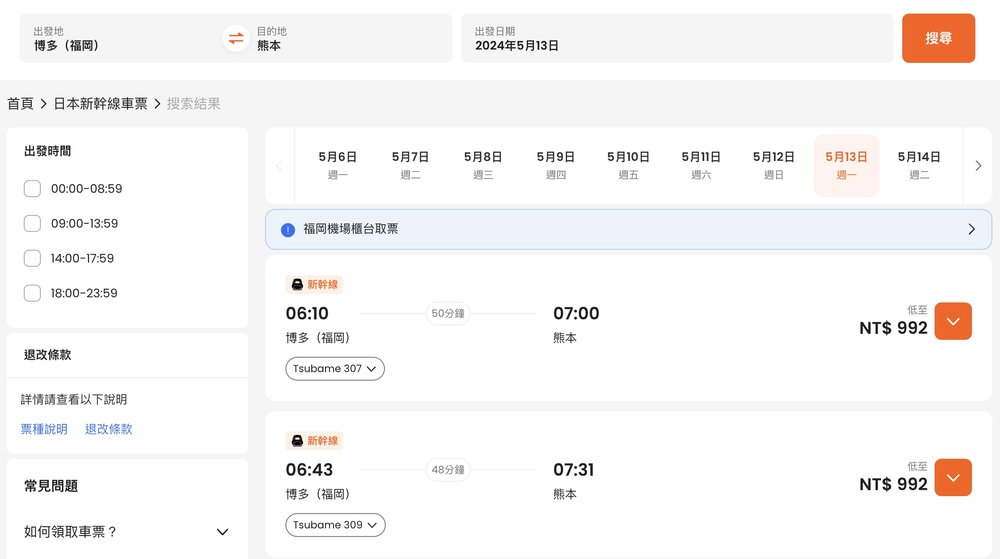Select the 5月10日 date tab
Image resolution: width=1000 pixels, height=559 pixels.
click(x=628, y=165)
